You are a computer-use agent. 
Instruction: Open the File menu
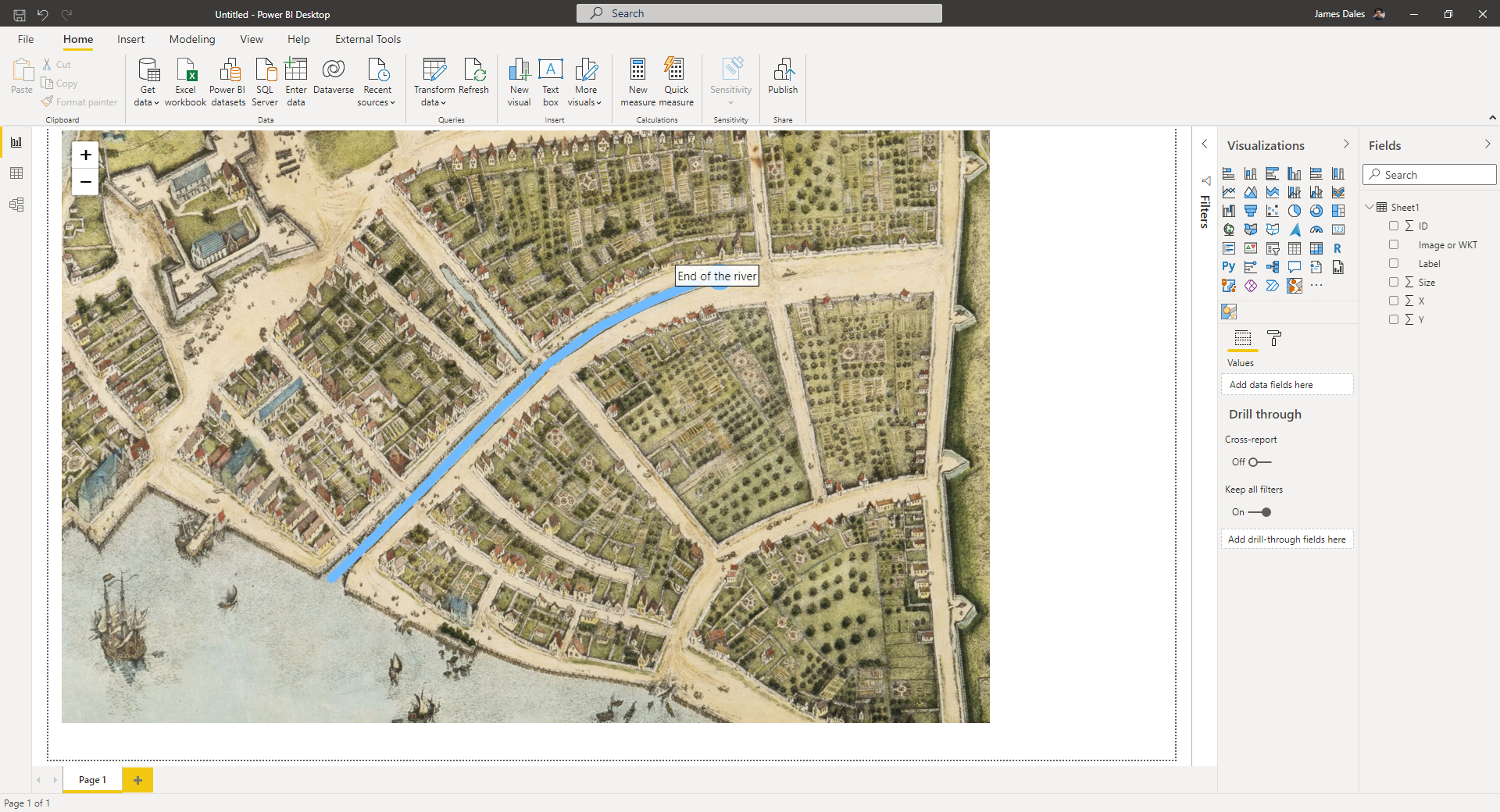pos(26,39)
